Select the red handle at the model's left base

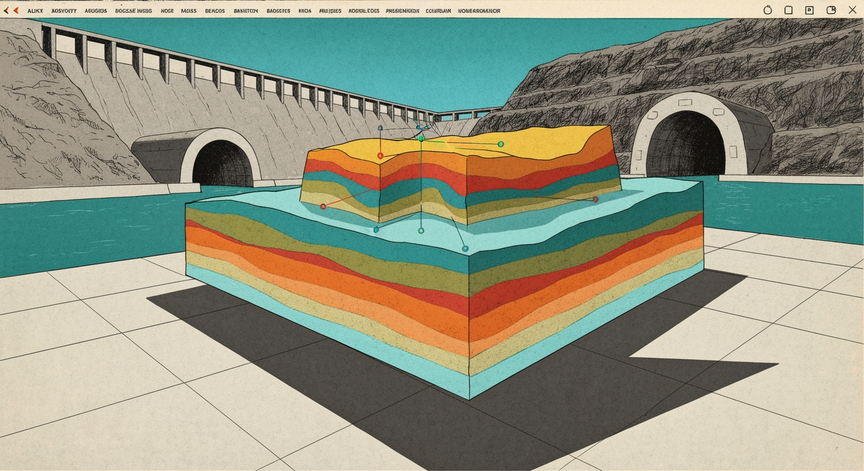coord(323,207)
